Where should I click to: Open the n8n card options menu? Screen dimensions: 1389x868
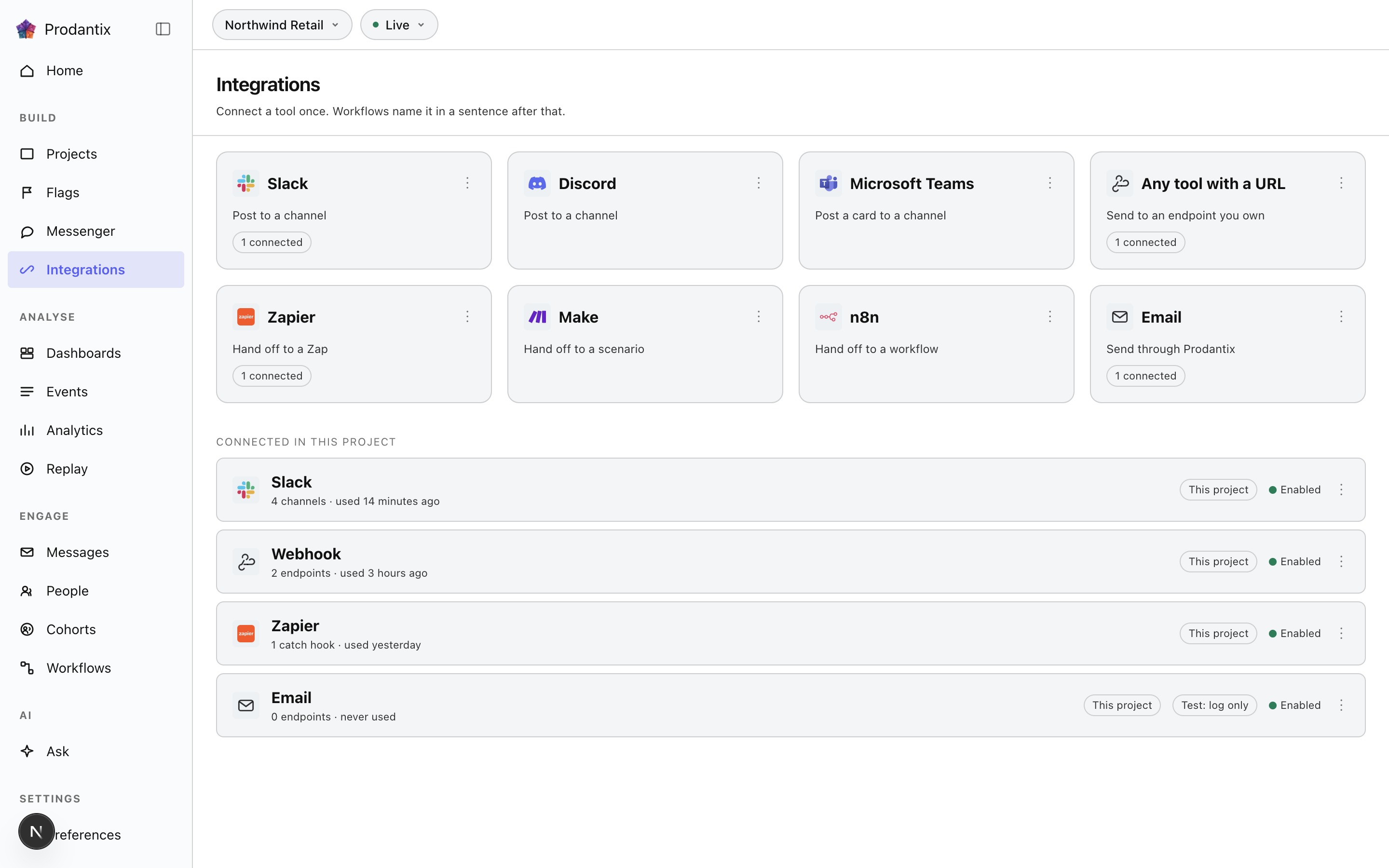[x=1050, y=317]
